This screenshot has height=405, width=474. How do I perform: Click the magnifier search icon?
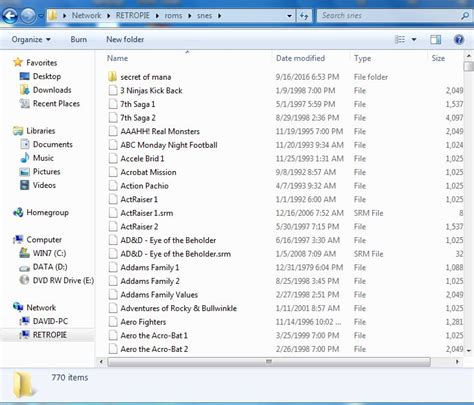pyautogui.click(x=464, y=16)
